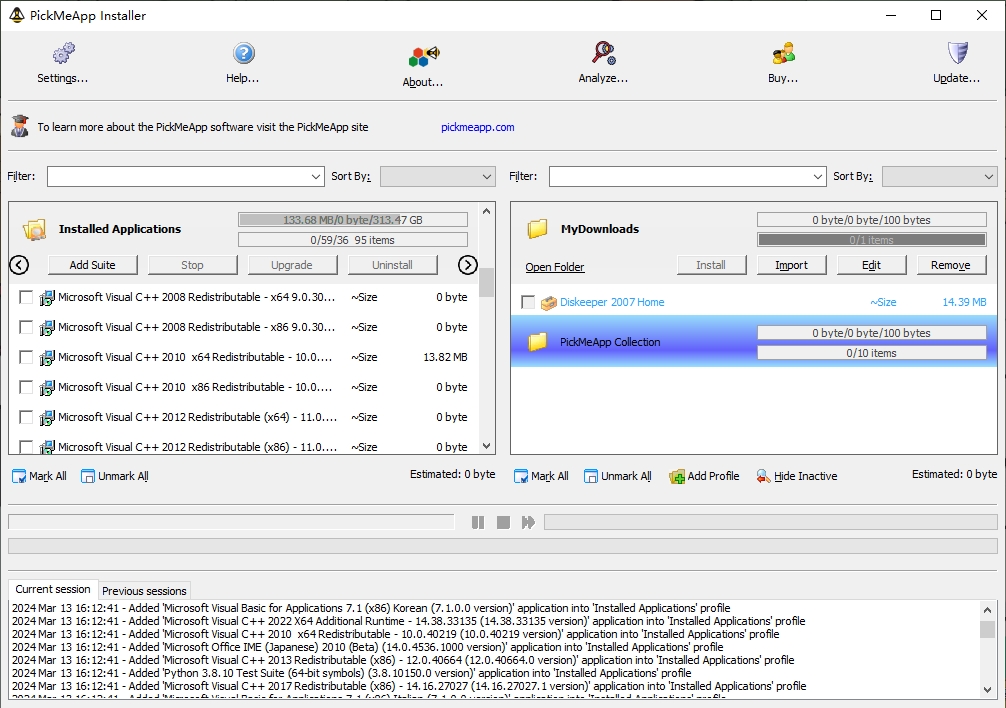Click the Add Profile icon

pyautogui.click(x=677, y=477)
